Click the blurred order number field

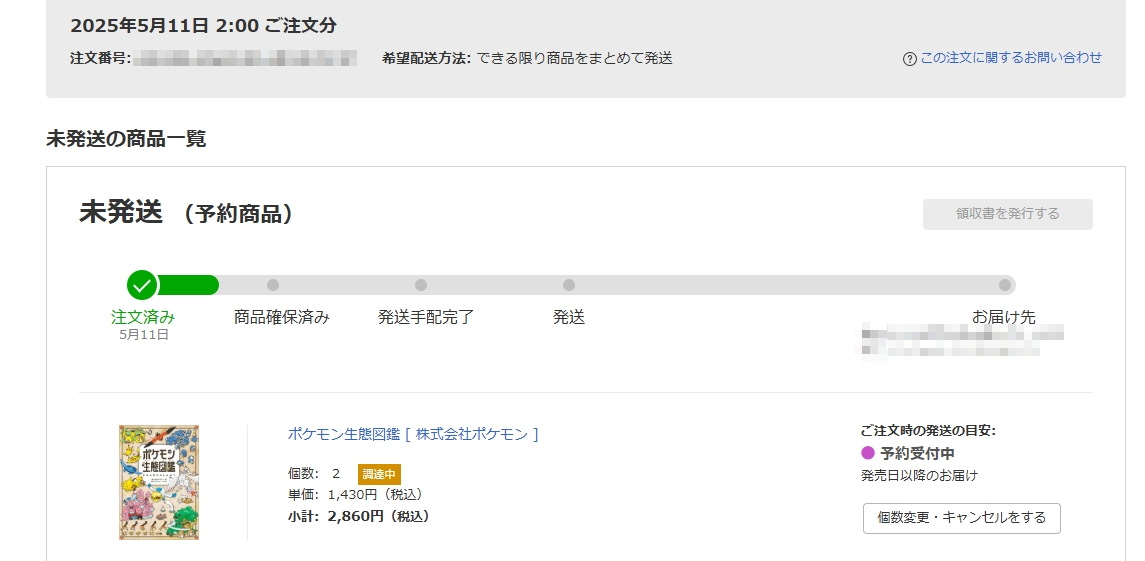click(x=245, y=58)
